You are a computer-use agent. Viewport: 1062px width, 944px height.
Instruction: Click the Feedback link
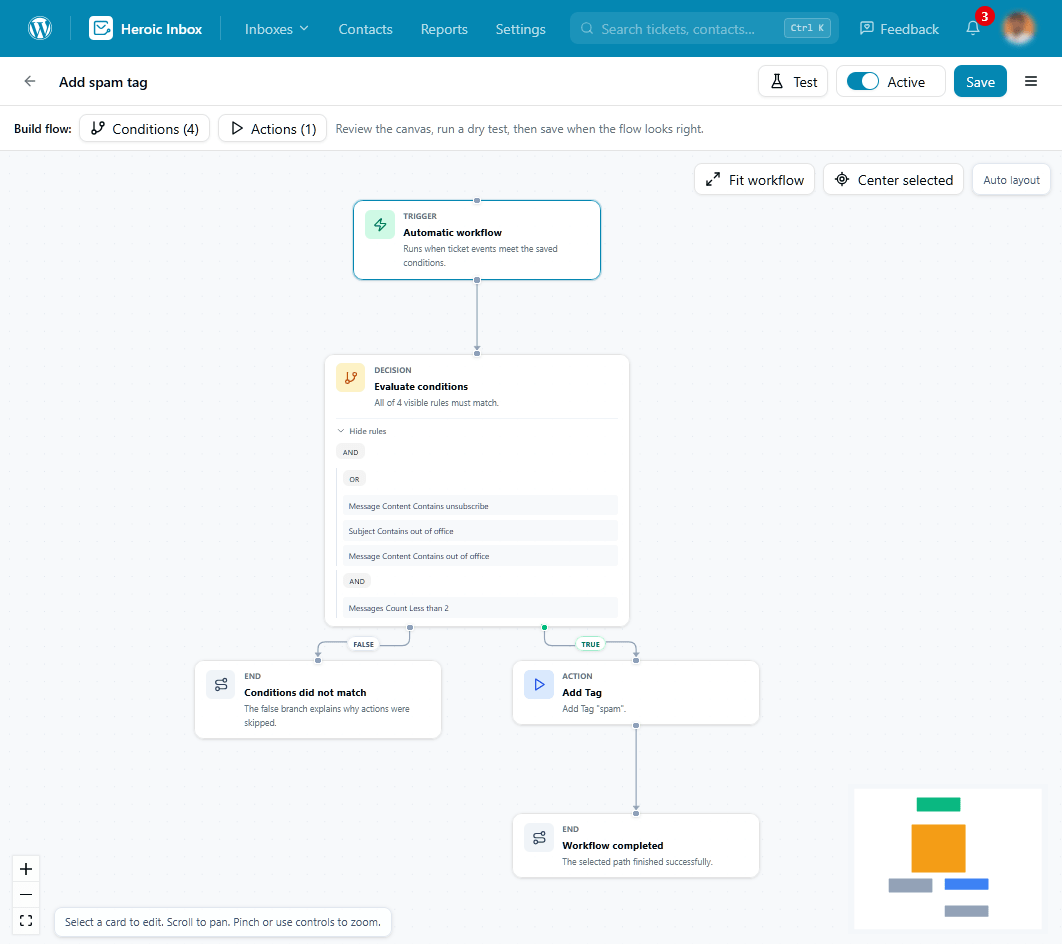899,28
